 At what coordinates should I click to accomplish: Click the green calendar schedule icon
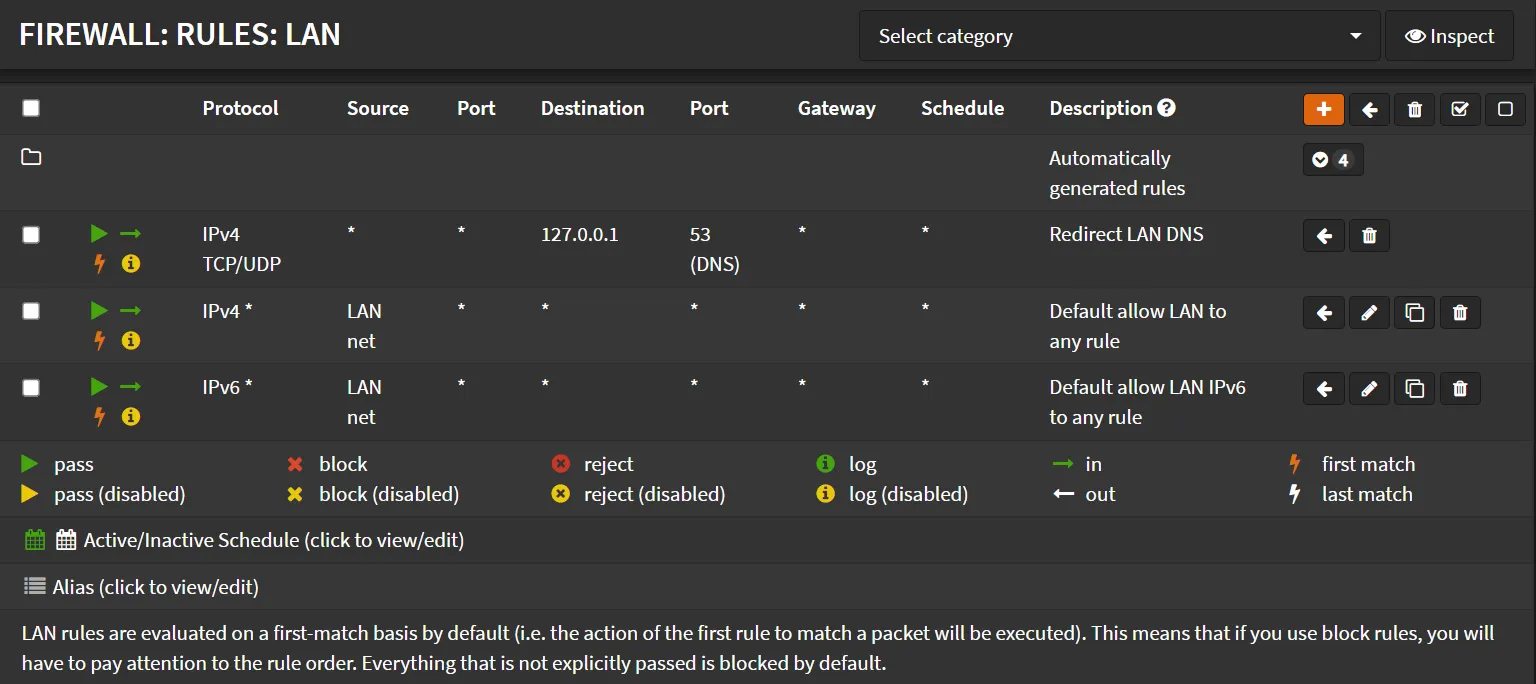[36, 539]
